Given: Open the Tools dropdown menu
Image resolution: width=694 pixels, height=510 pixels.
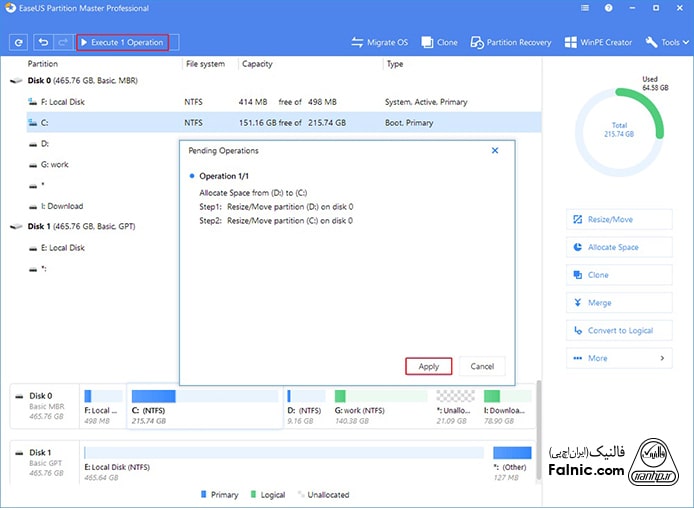Looking at the screenshot, I should [x=668, y=43].
